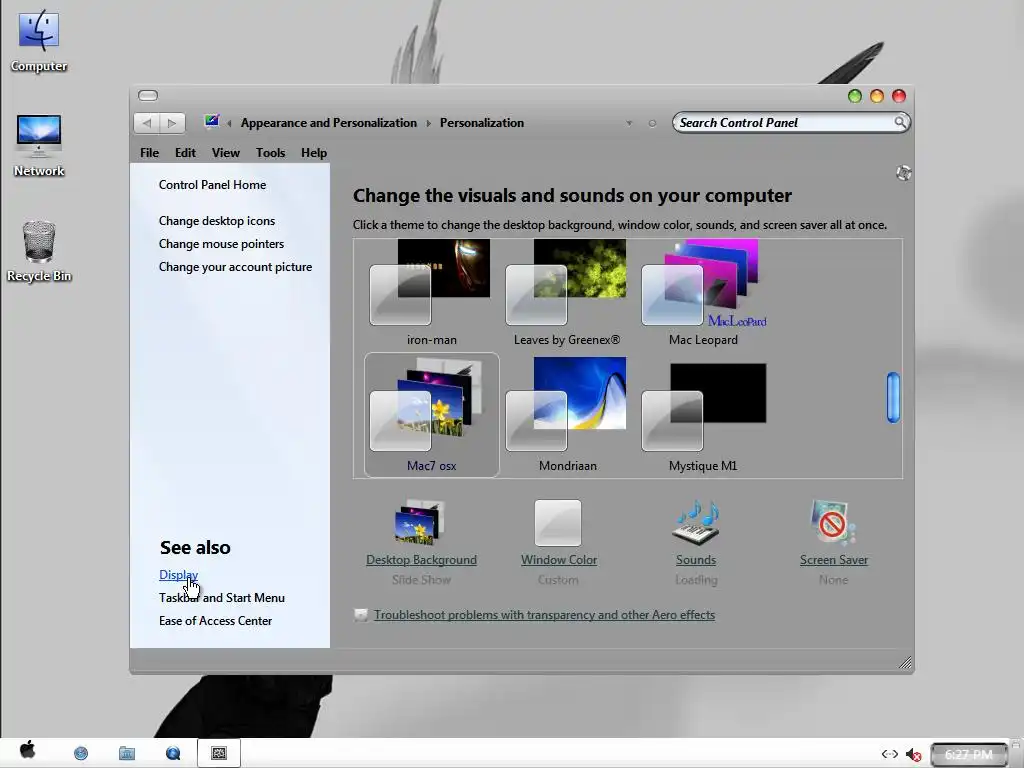Click the Window Color text link
The height and width of the screenshot is (768, 1024).
(x=559, y=560)
